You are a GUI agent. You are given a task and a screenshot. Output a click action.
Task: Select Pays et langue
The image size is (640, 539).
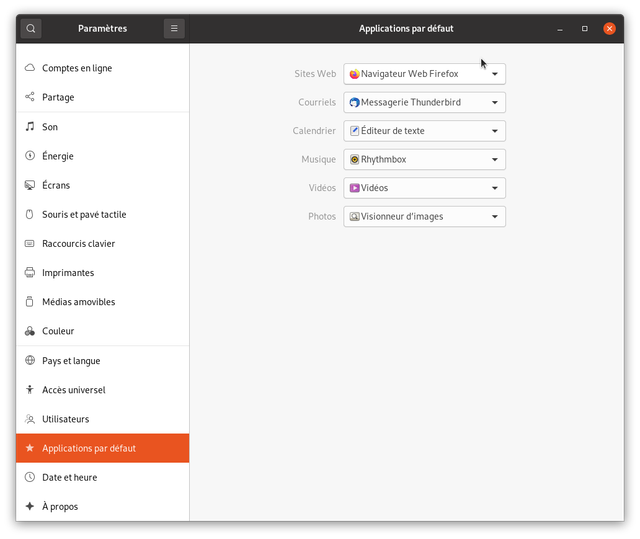pos(102,361)
